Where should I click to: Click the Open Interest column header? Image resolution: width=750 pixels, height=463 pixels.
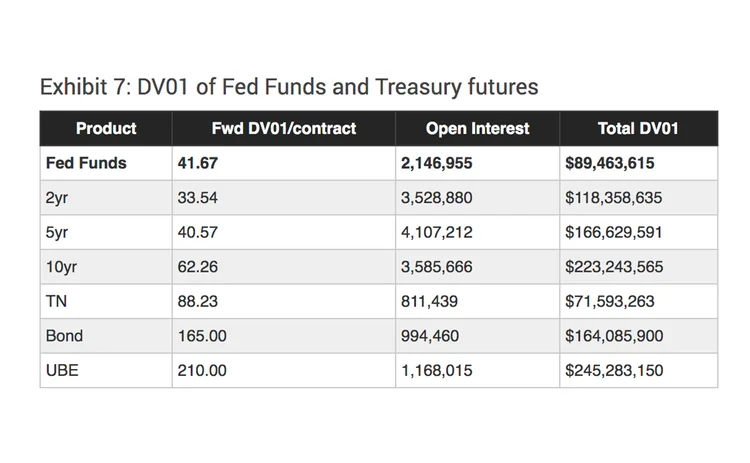click(x=477, y=128)
